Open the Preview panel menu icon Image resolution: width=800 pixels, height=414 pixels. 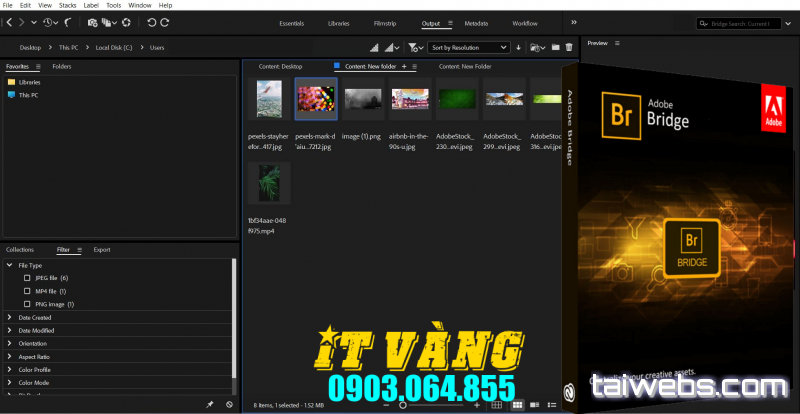tap(617, 43)
